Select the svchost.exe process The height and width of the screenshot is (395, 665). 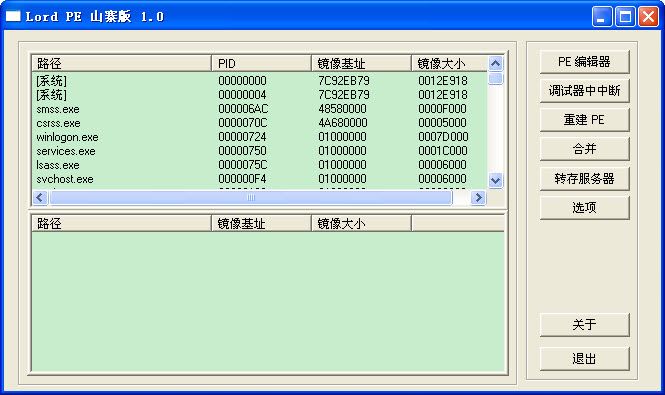260,179
